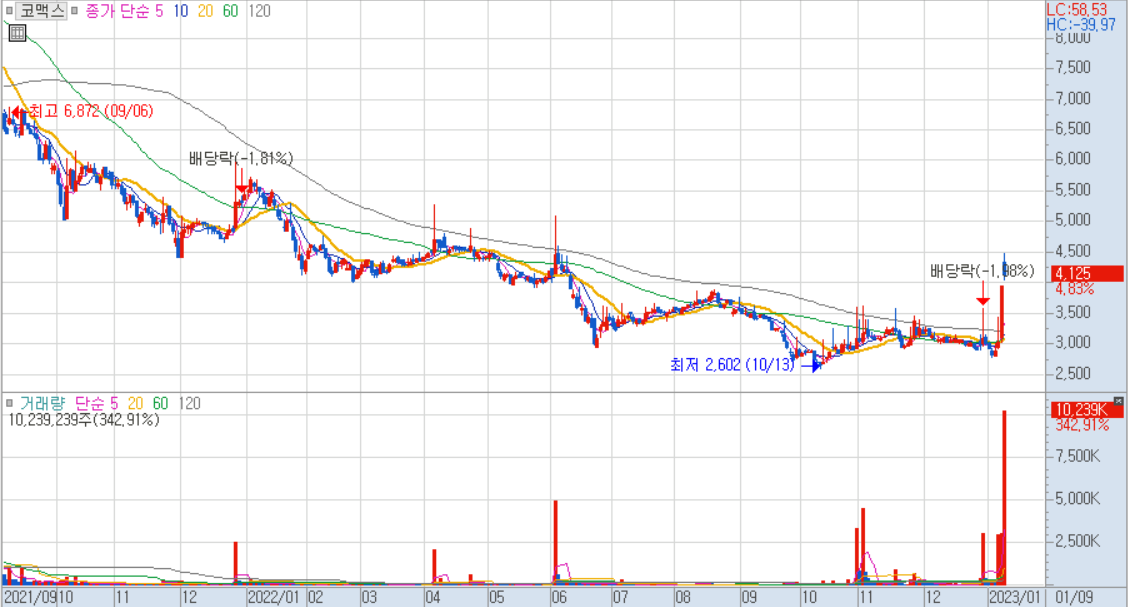
Task: Click the 7,000 price axis label
Action: (1073, 99)
